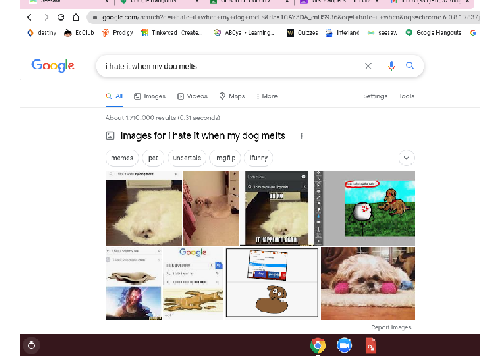Click the launcher circle button on the shelf
The height and width of the screenshot is (360, 480).
point(31,345)
